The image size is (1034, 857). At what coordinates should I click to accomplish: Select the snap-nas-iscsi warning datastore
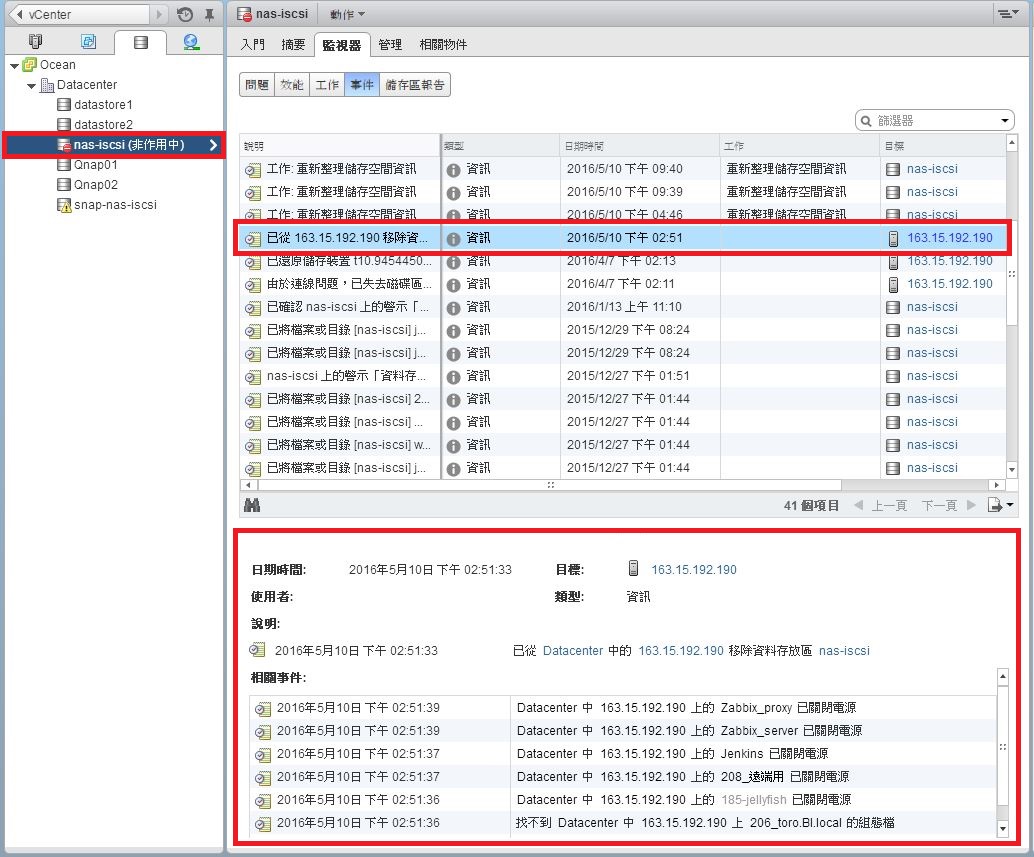[114, 205]
